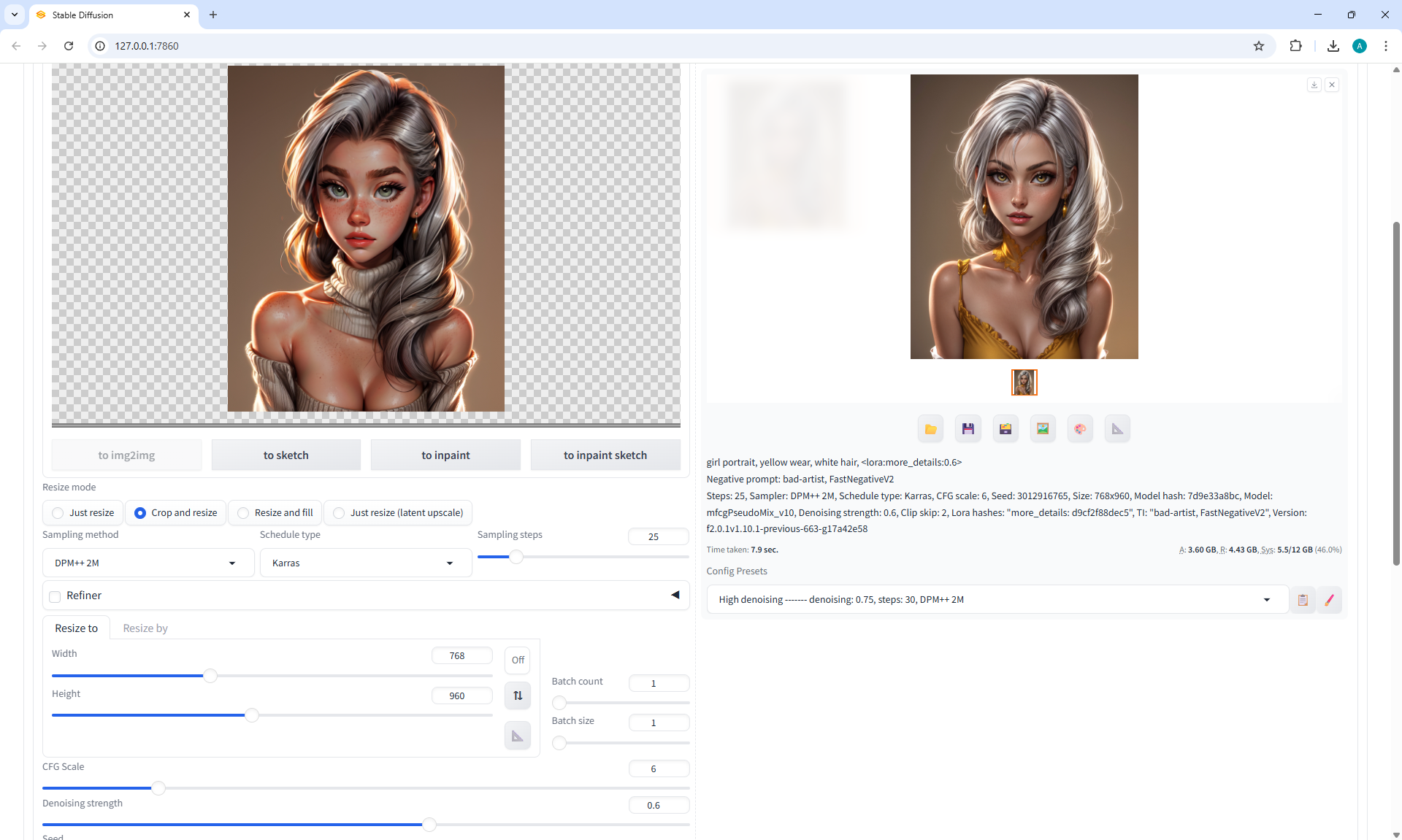Screen dimensions: 1402x840
Task: Select the Just resize radio option
Action: pyautogui.click(x=58, y=513)
